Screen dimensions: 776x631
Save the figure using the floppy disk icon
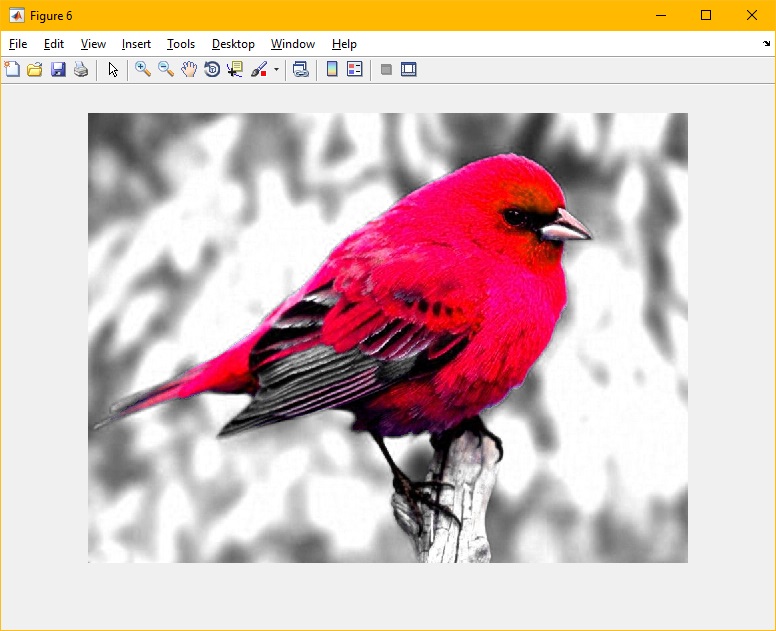point(58,69)
